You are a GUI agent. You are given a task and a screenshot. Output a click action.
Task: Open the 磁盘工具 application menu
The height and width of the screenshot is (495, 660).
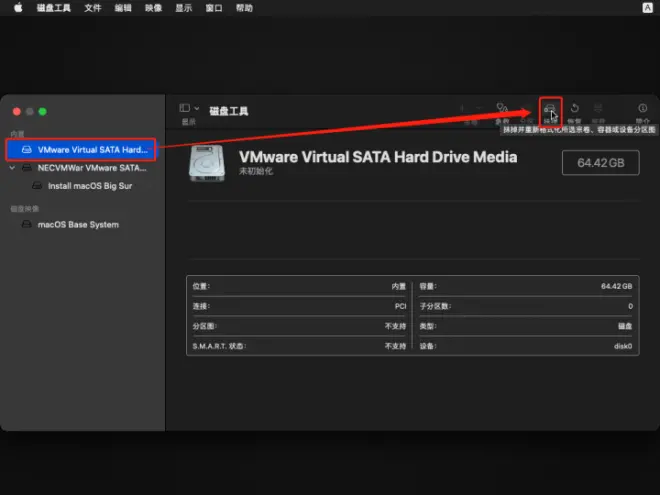point(53,8)
